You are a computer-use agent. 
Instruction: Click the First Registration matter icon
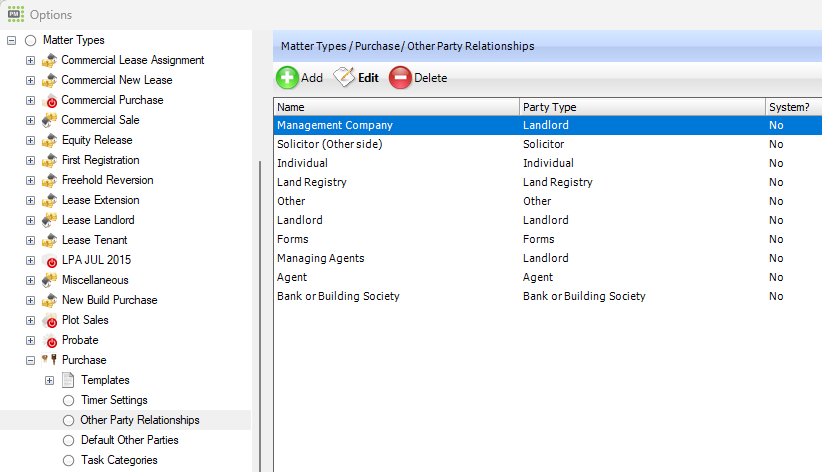[49, 160]
